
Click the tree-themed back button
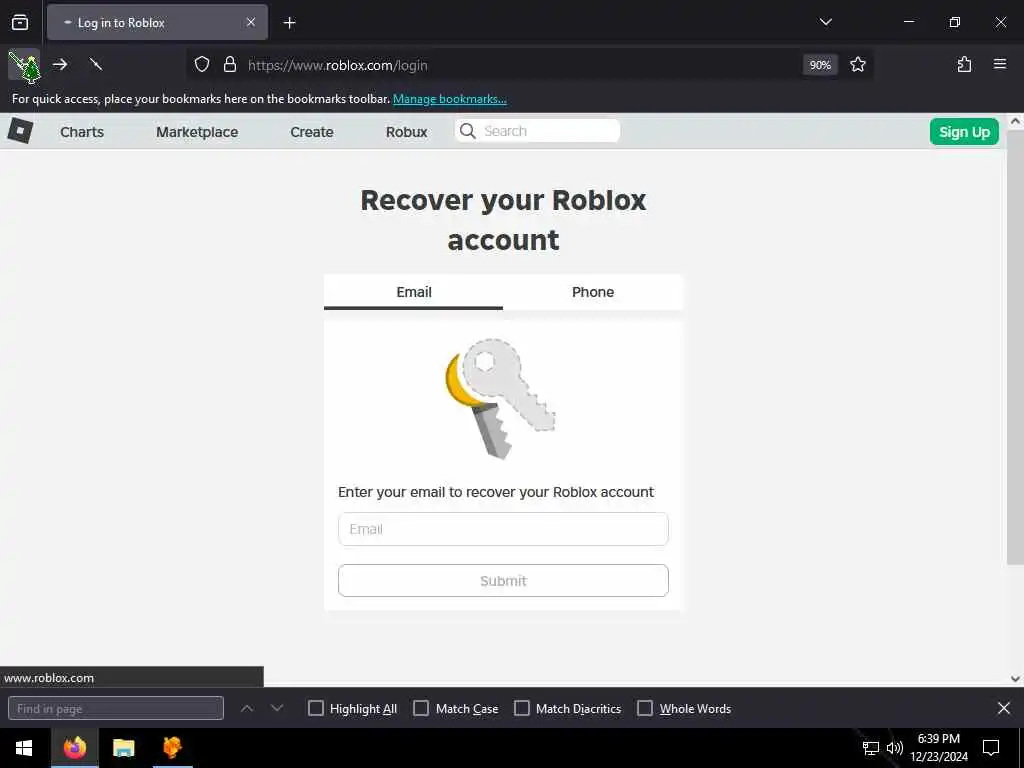[x=24, y=67]
